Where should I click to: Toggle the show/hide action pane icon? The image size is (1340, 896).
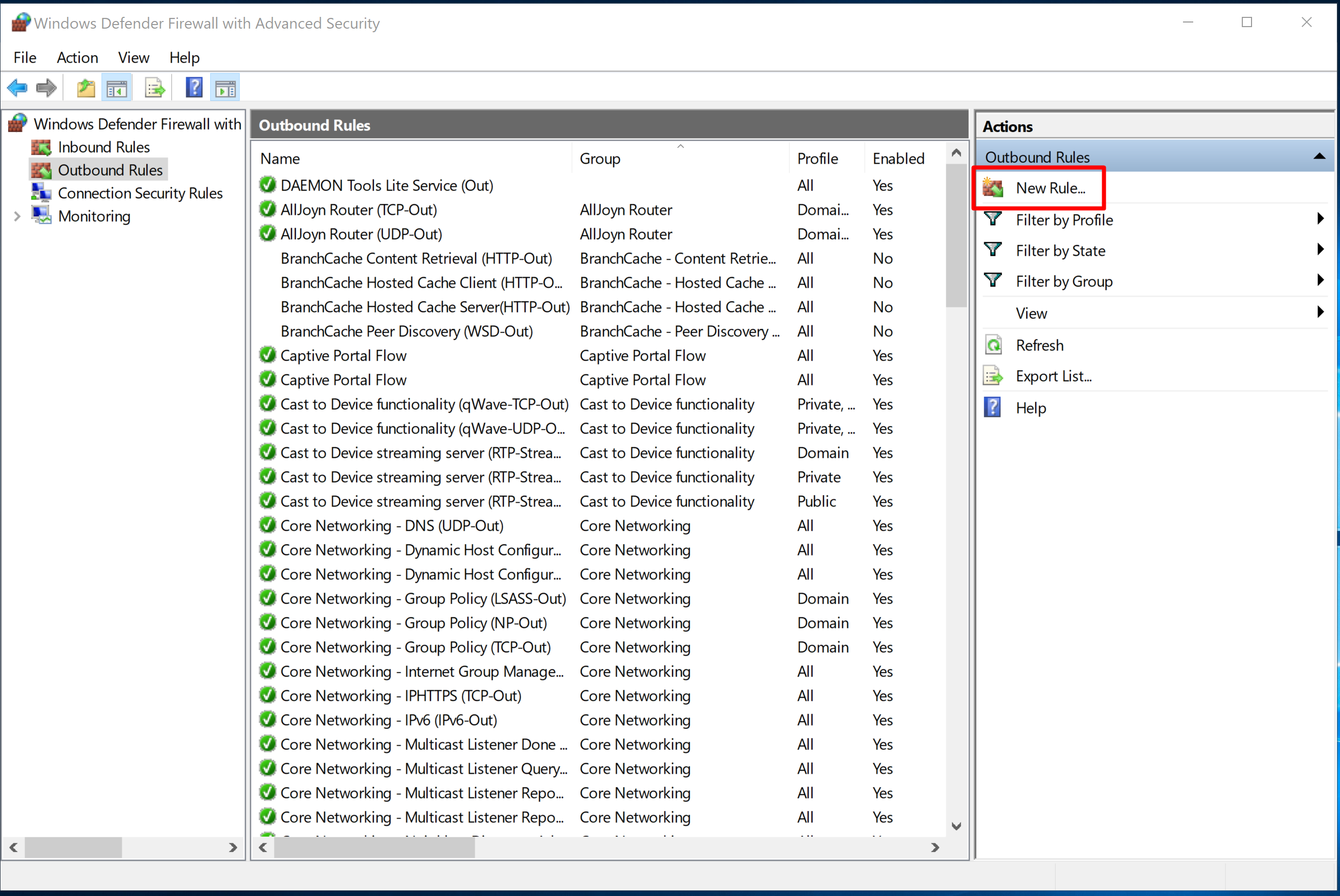click(225, 88)
